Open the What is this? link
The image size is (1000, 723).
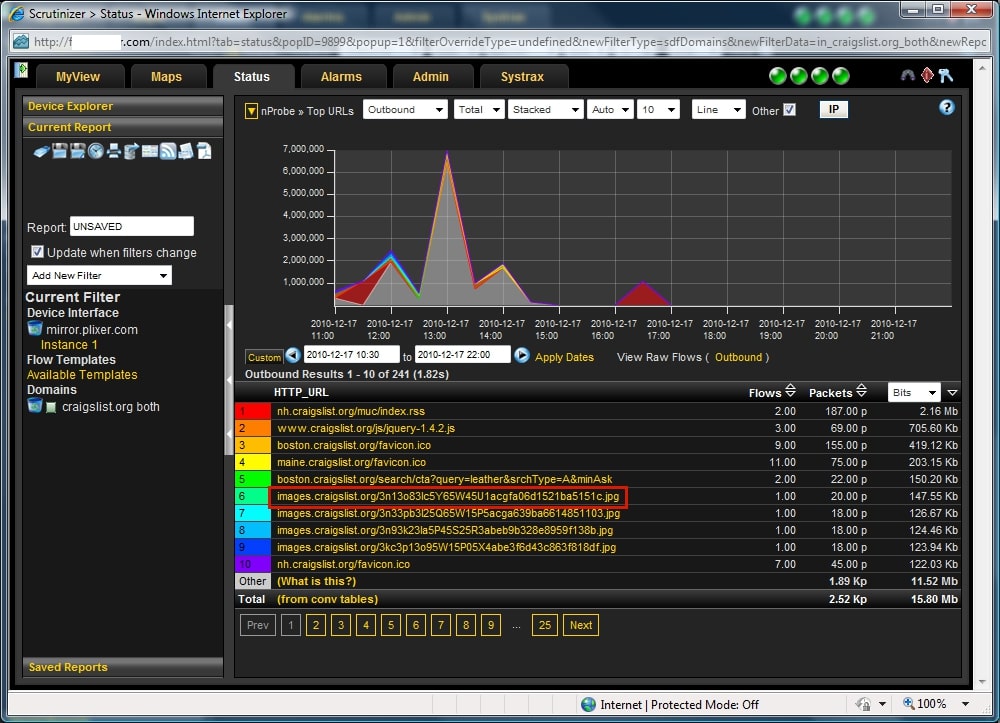pyautogui.click(x=316, y=581)
